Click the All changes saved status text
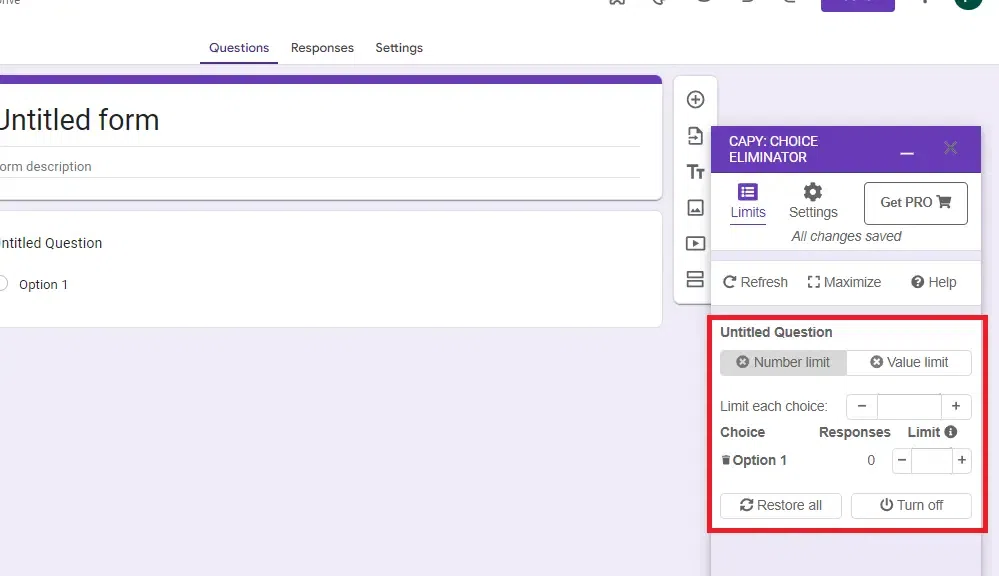This screenshot has height=576, width=999. coord(846,236)
